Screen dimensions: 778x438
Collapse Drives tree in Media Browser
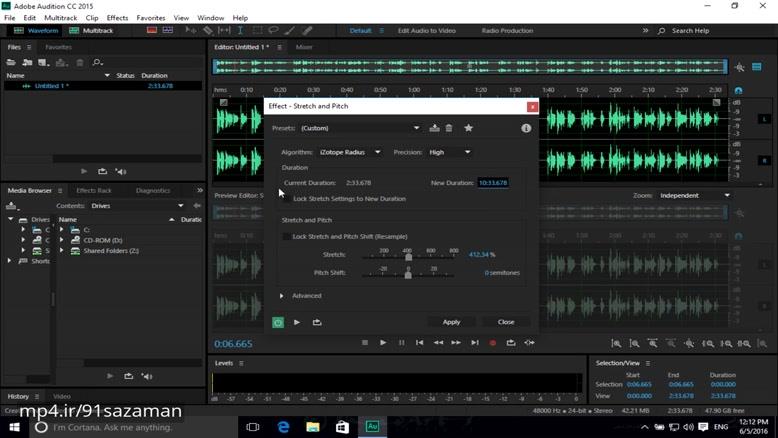pyautogui.click(x=10, y=219)
